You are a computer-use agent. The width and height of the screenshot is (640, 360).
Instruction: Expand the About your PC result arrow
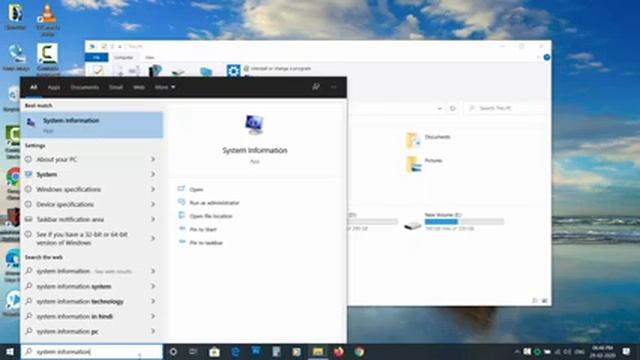[x=153, y=159]
